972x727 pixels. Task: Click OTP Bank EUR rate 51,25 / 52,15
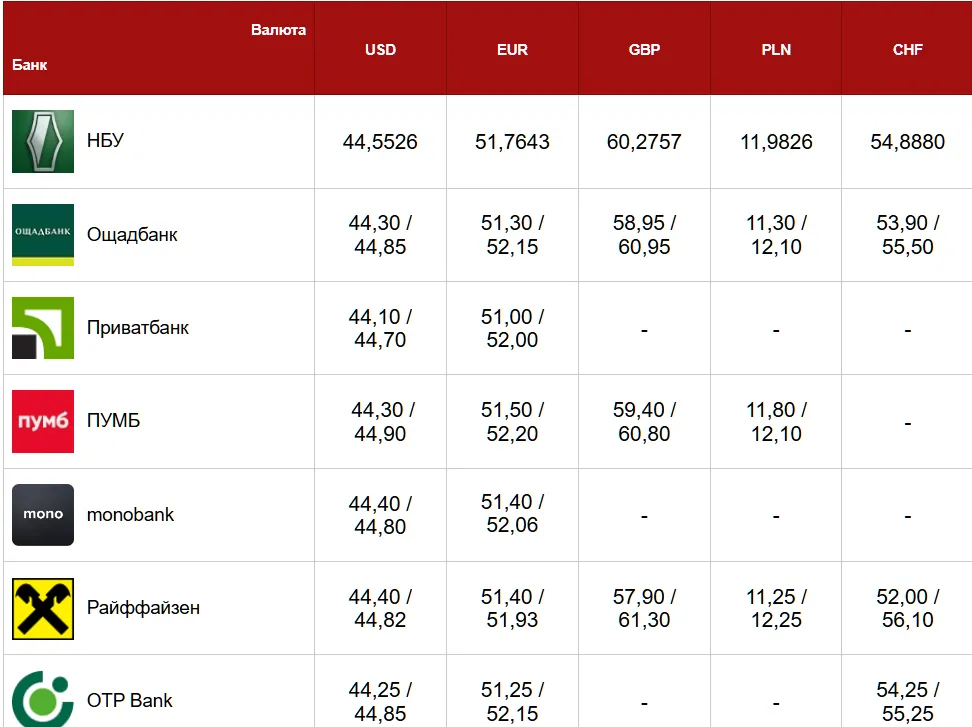(x=512, y=702)
